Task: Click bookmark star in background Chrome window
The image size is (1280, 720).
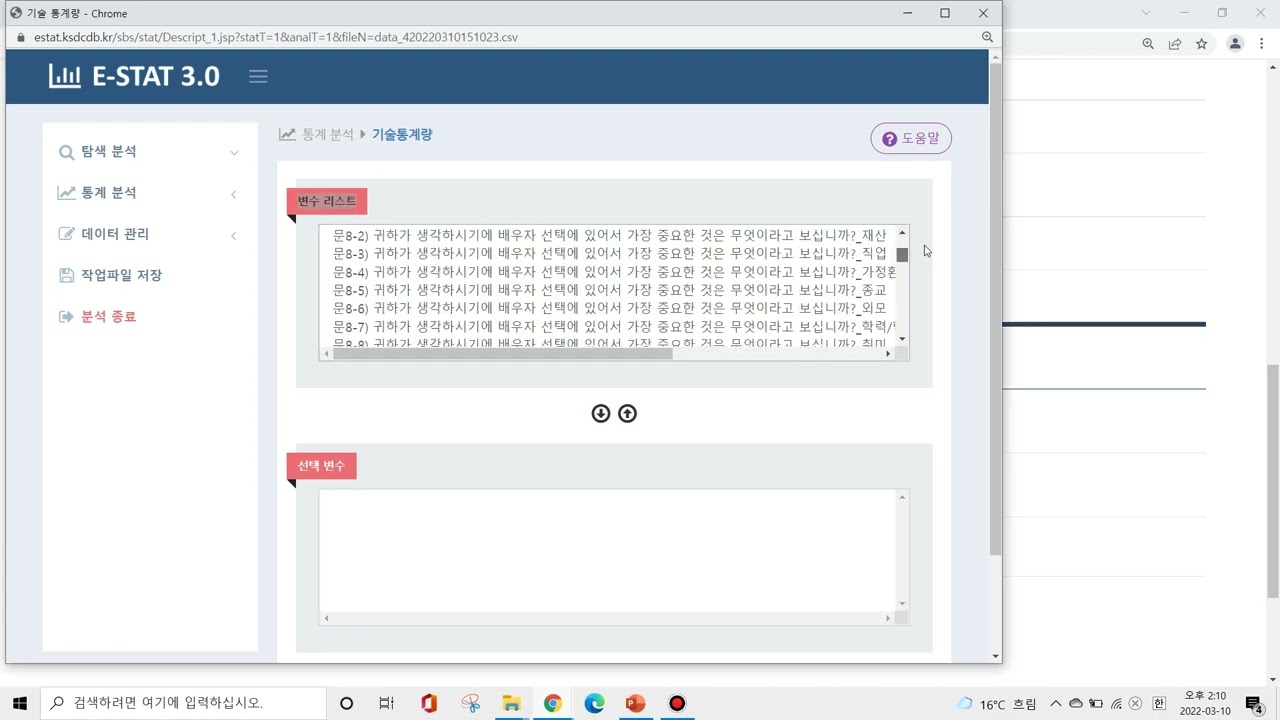Action: (1202, 44)
